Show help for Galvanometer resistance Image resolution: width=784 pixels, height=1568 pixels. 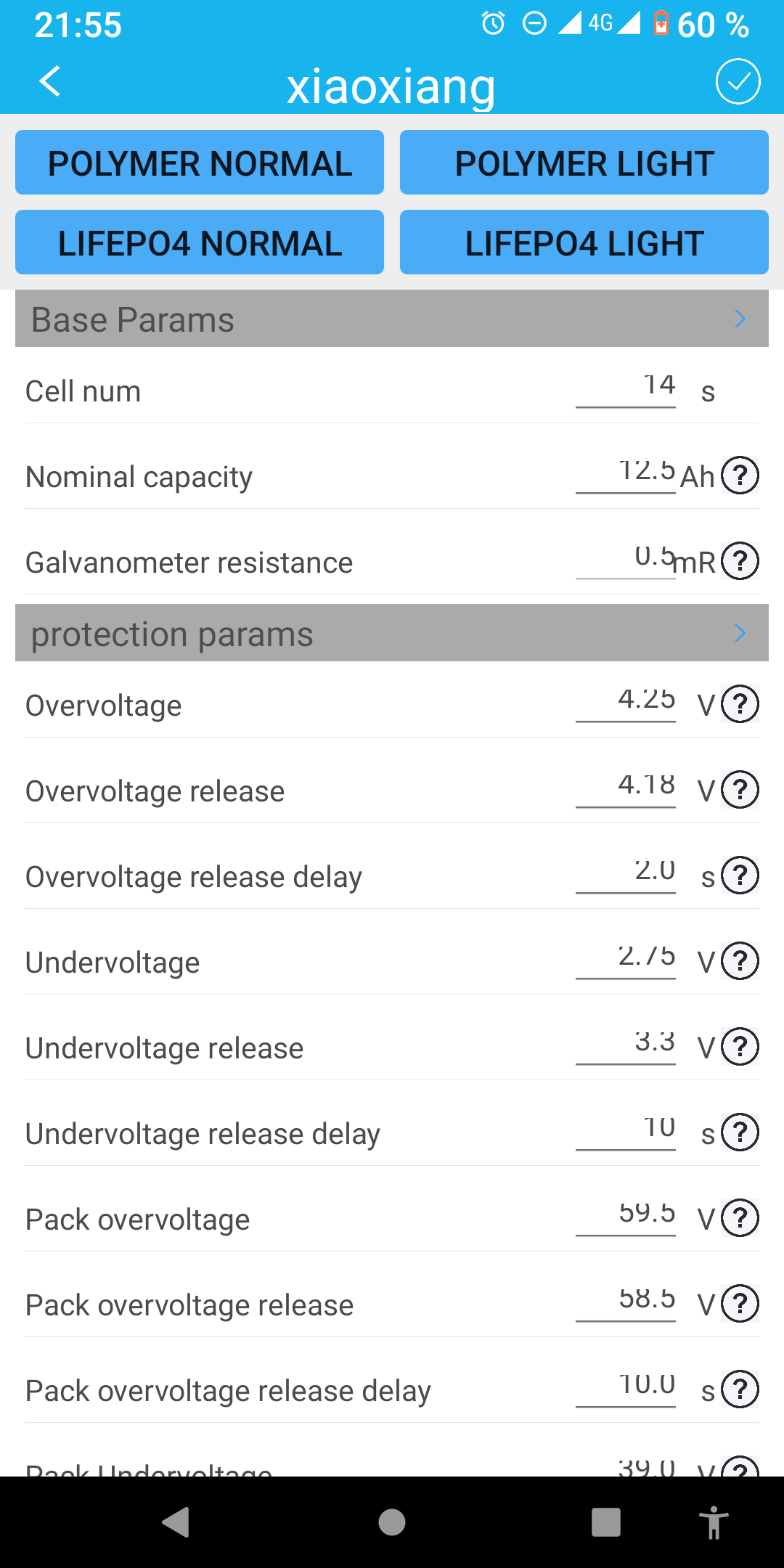(740, 561)
